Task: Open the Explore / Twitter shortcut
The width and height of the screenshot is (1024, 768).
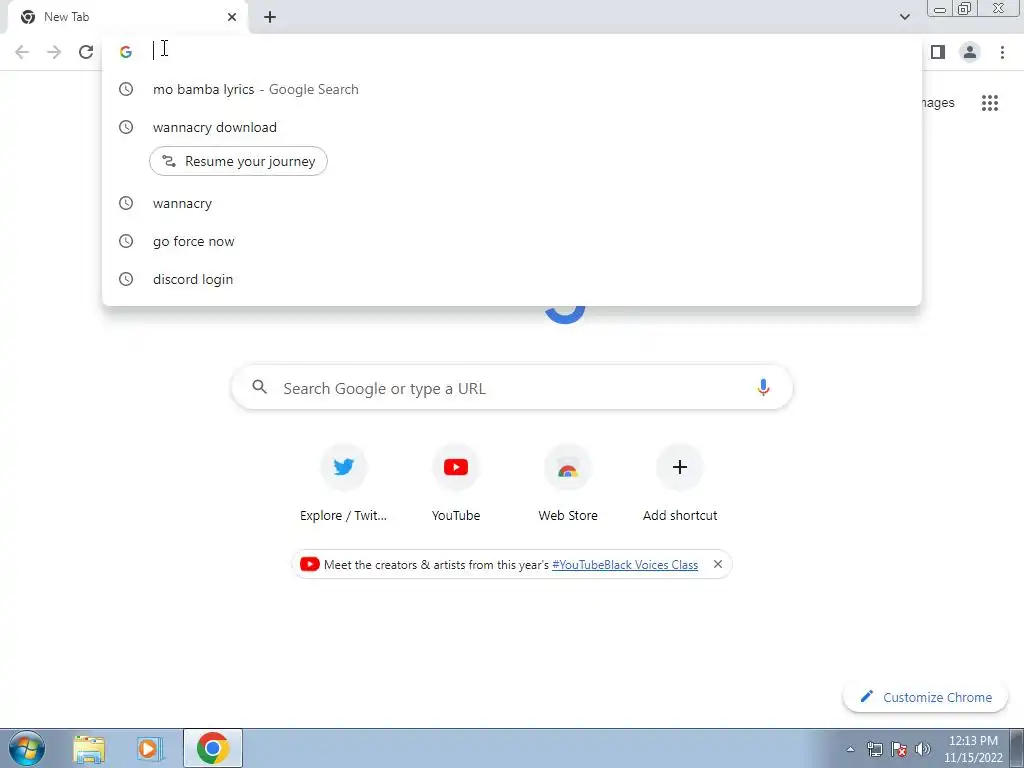Action: pos(344,484)
